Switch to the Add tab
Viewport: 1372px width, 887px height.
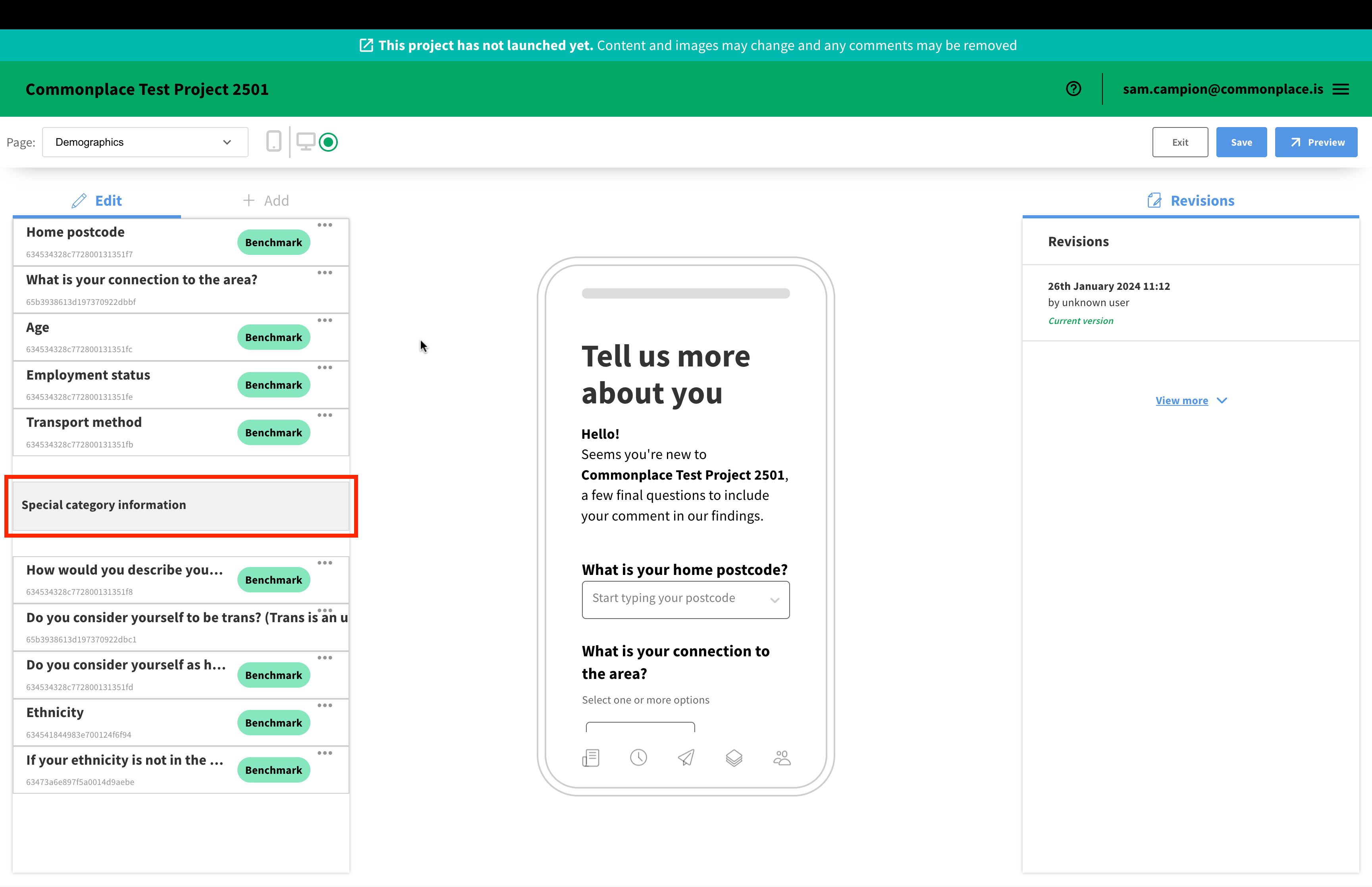tap(266, 201)
